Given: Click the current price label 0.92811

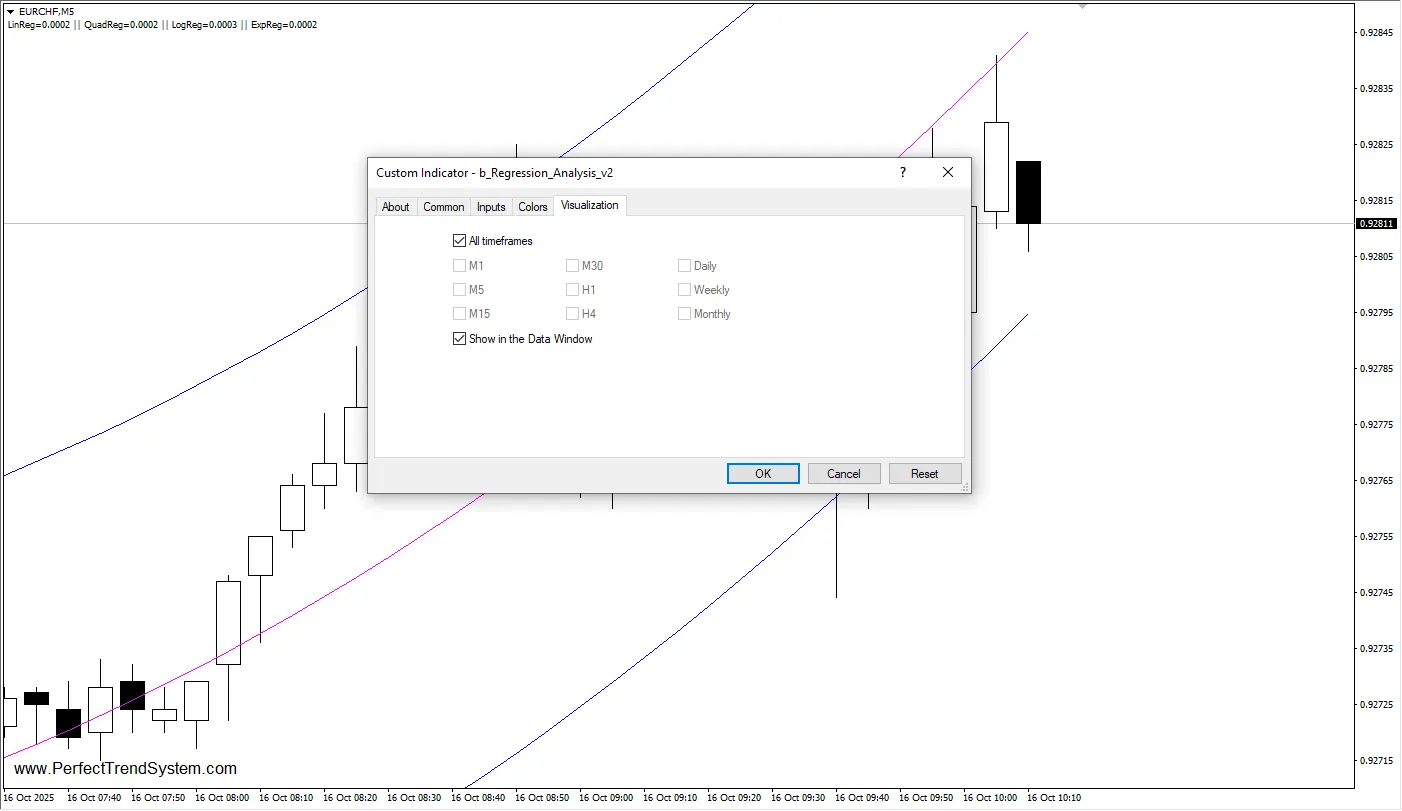Looking at the screenshot, I should pyautogui.click(x=1376, y=223).
